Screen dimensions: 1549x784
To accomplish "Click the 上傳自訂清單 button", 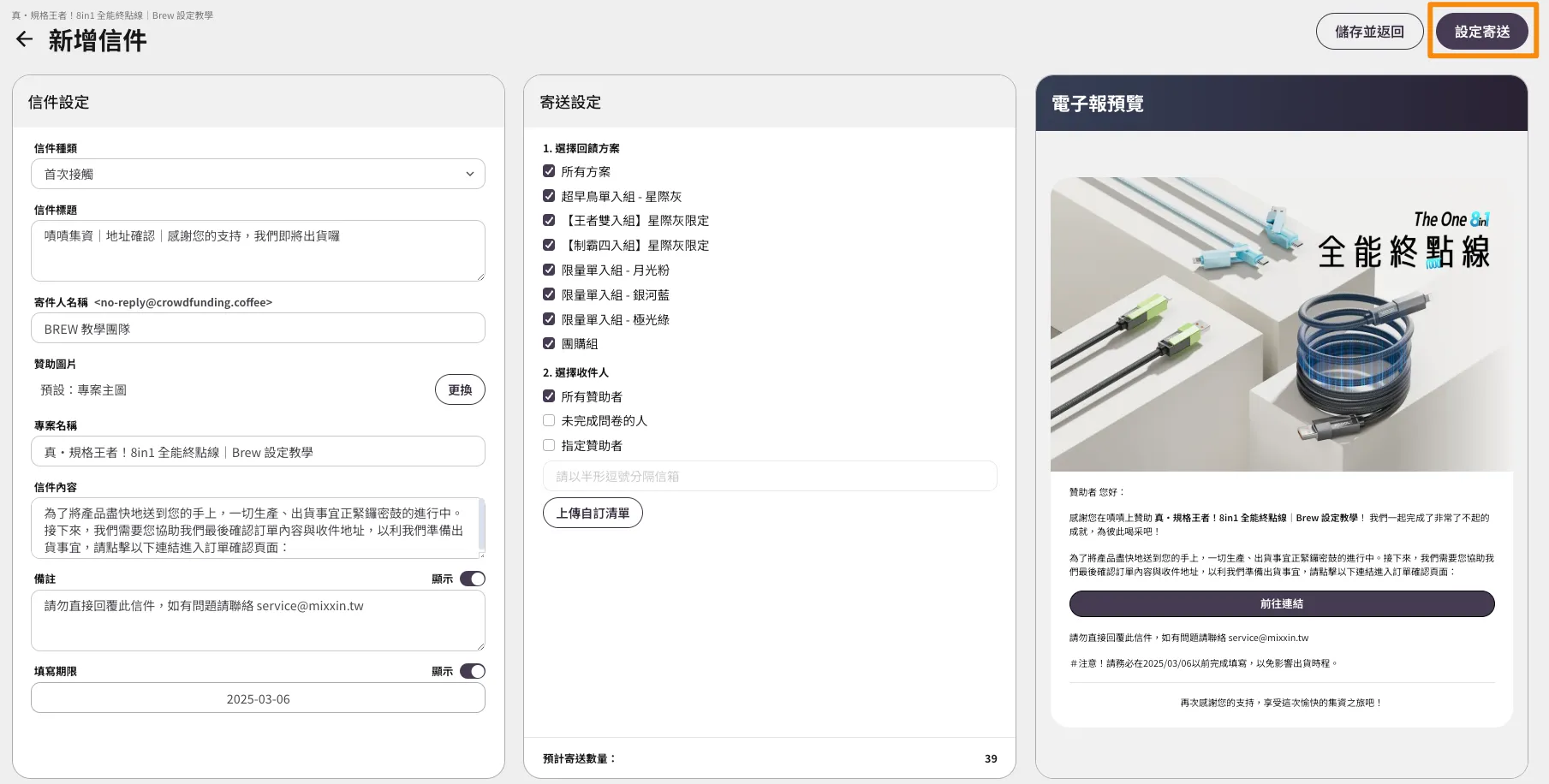I will (593, 513).
